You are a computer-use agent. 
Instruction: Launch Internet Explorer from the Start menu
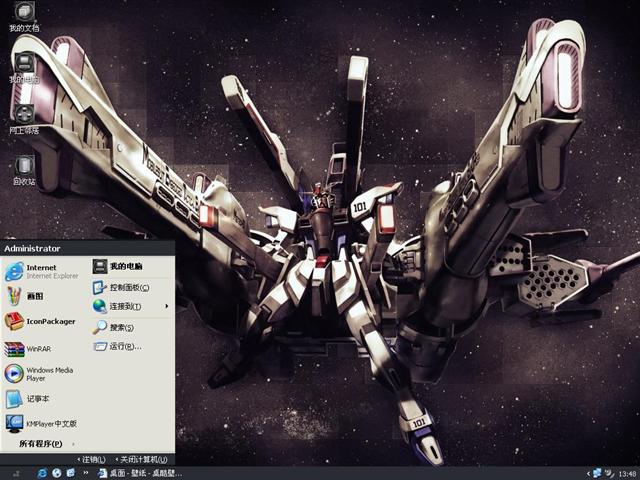click(44, 271)
